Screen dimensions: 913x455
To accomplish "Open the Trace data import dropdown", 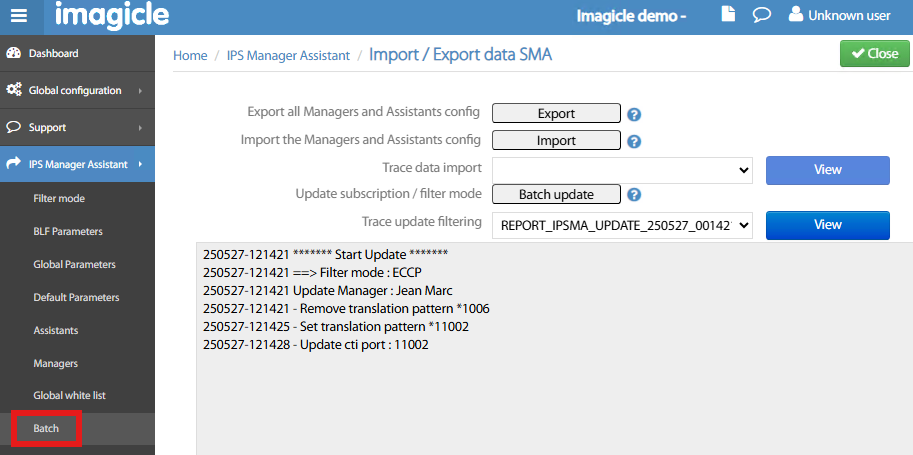I will [x=621, y=170].
